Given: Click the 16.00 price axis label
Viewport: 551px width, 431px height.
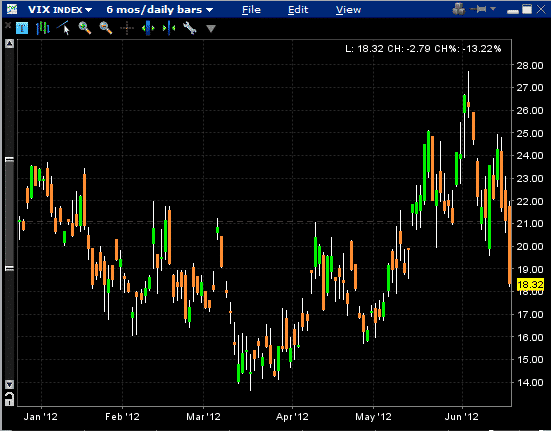Looking at the screenshot, I should tap(530, 337).
